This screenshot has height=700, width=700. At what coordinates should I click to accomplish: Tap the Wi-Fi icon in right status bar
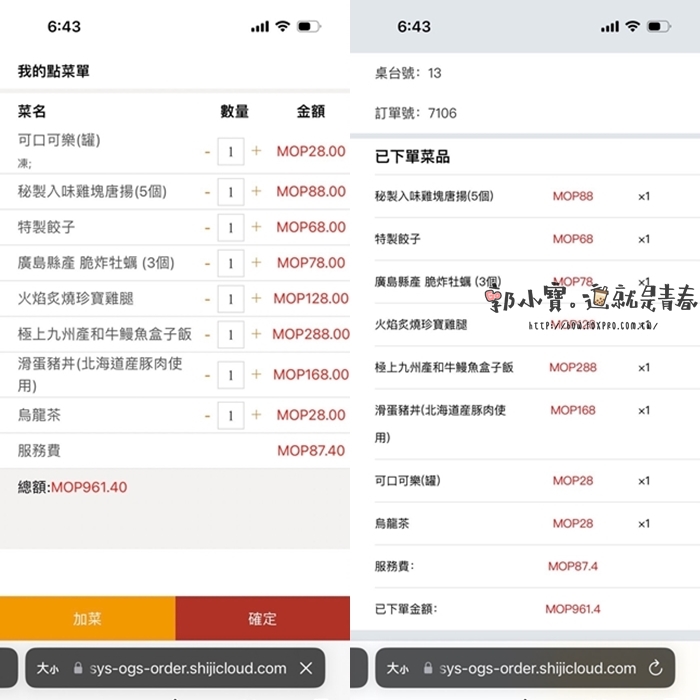(x=632, y=27)
